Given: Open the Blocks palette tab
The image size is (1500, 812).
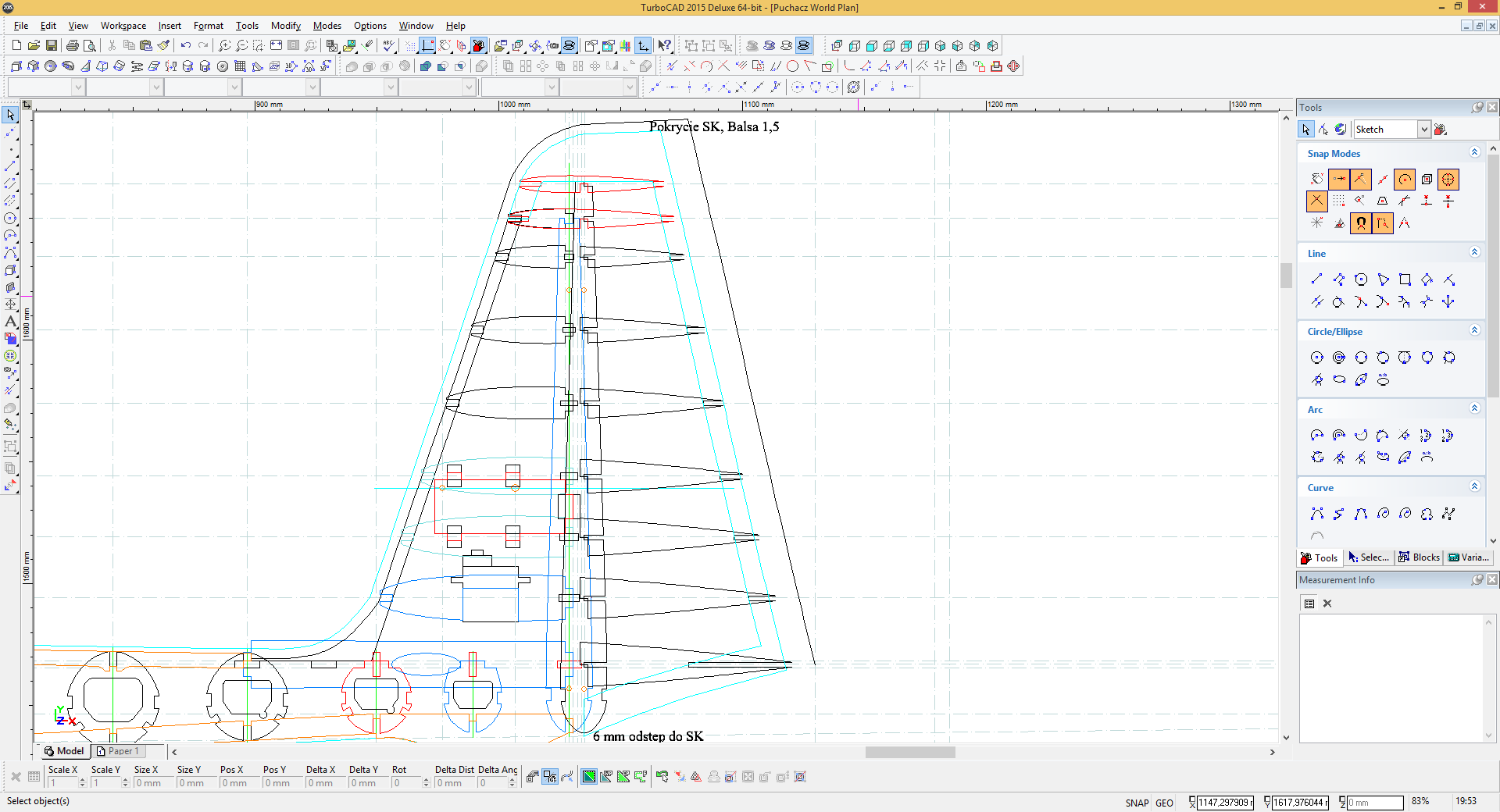Looking at the screenshot, I should coord(1419,557).
